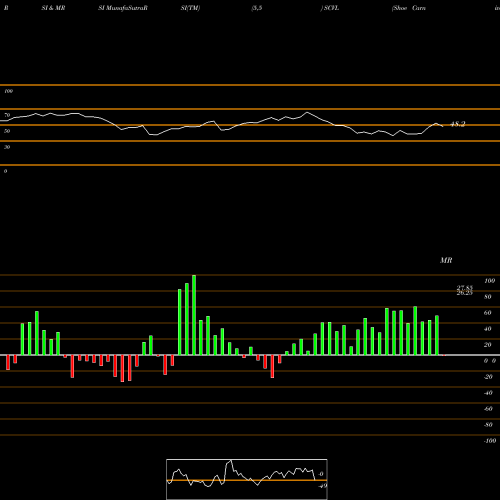Click the ') SCVL' symbol text
The image size is (500, 500).
(x=330, y=8)
